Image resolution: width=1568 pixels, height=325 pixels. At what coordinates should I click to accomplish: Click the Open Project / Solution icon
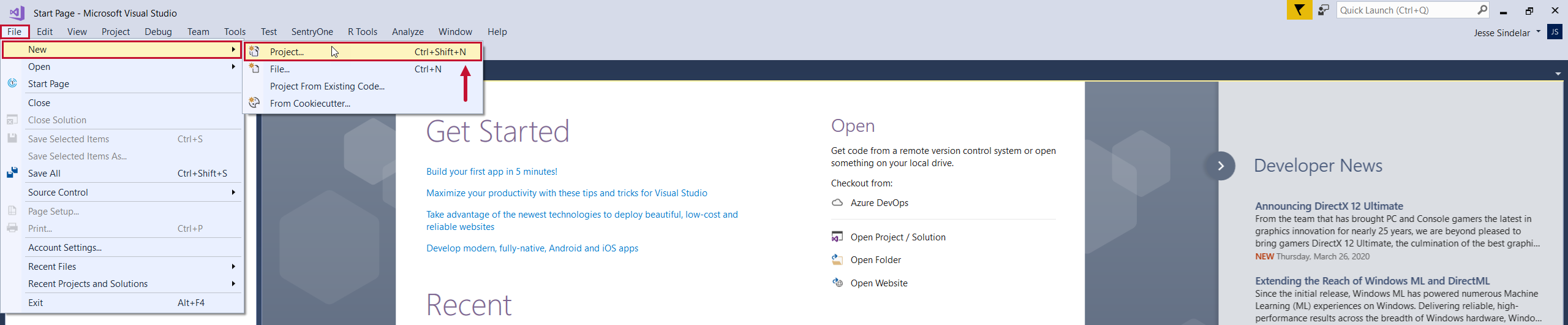tap(837, 237)
